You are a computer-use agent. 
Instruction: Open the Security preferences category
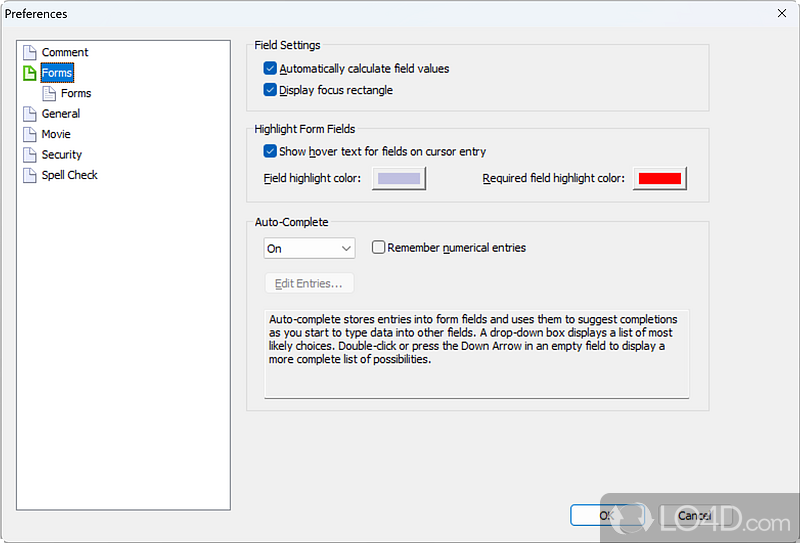62,155
